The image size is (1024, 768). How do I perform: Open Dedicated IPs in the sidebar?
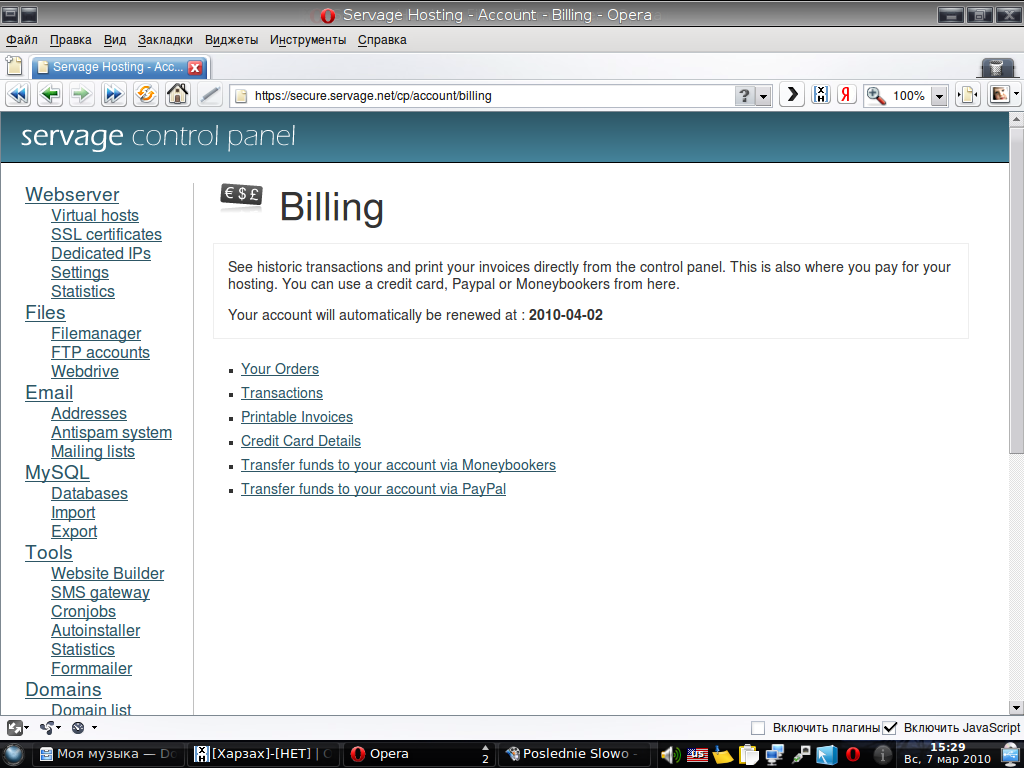pos(101,253)
